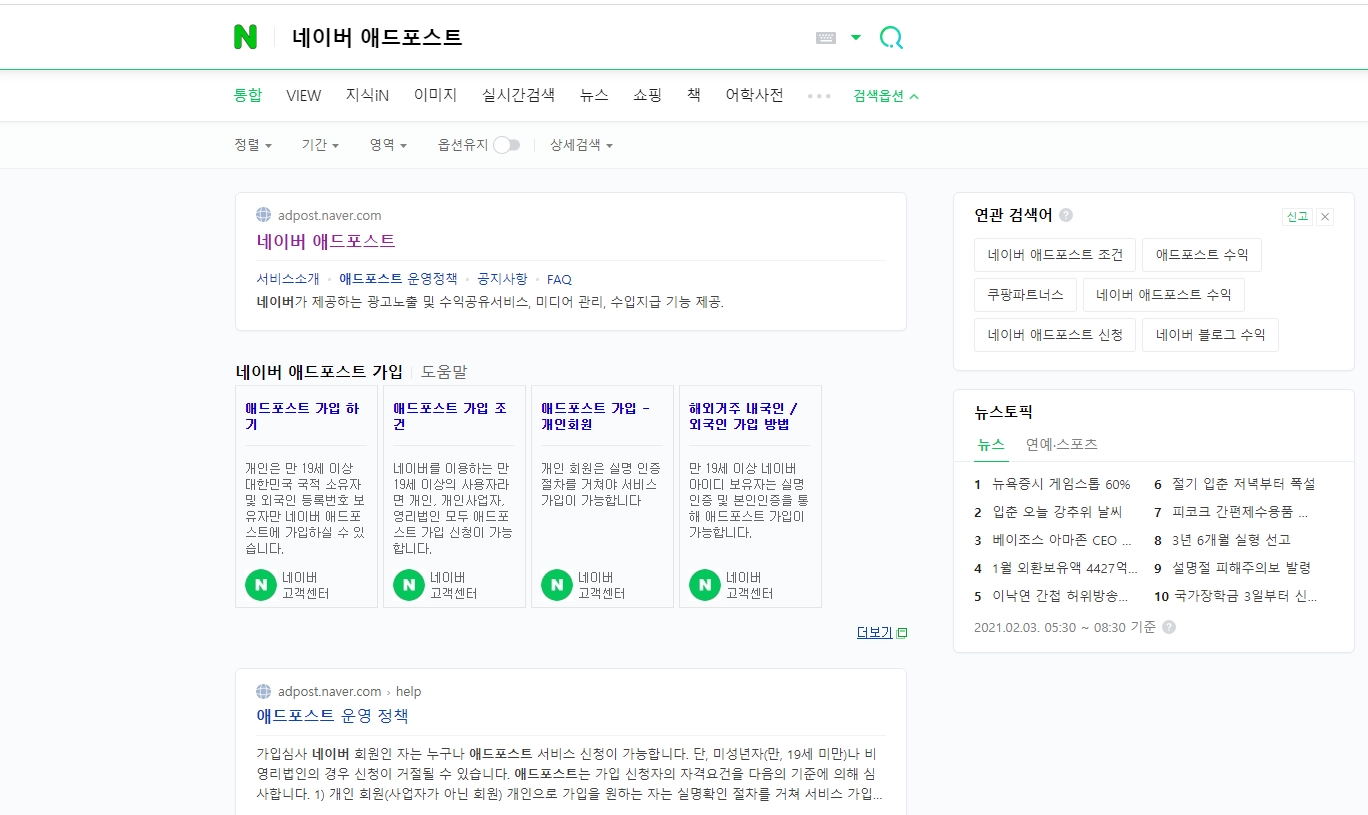Collapse the 검색옵션 panel
This screenshot has width=1368, height=815.
click(886, 96)
